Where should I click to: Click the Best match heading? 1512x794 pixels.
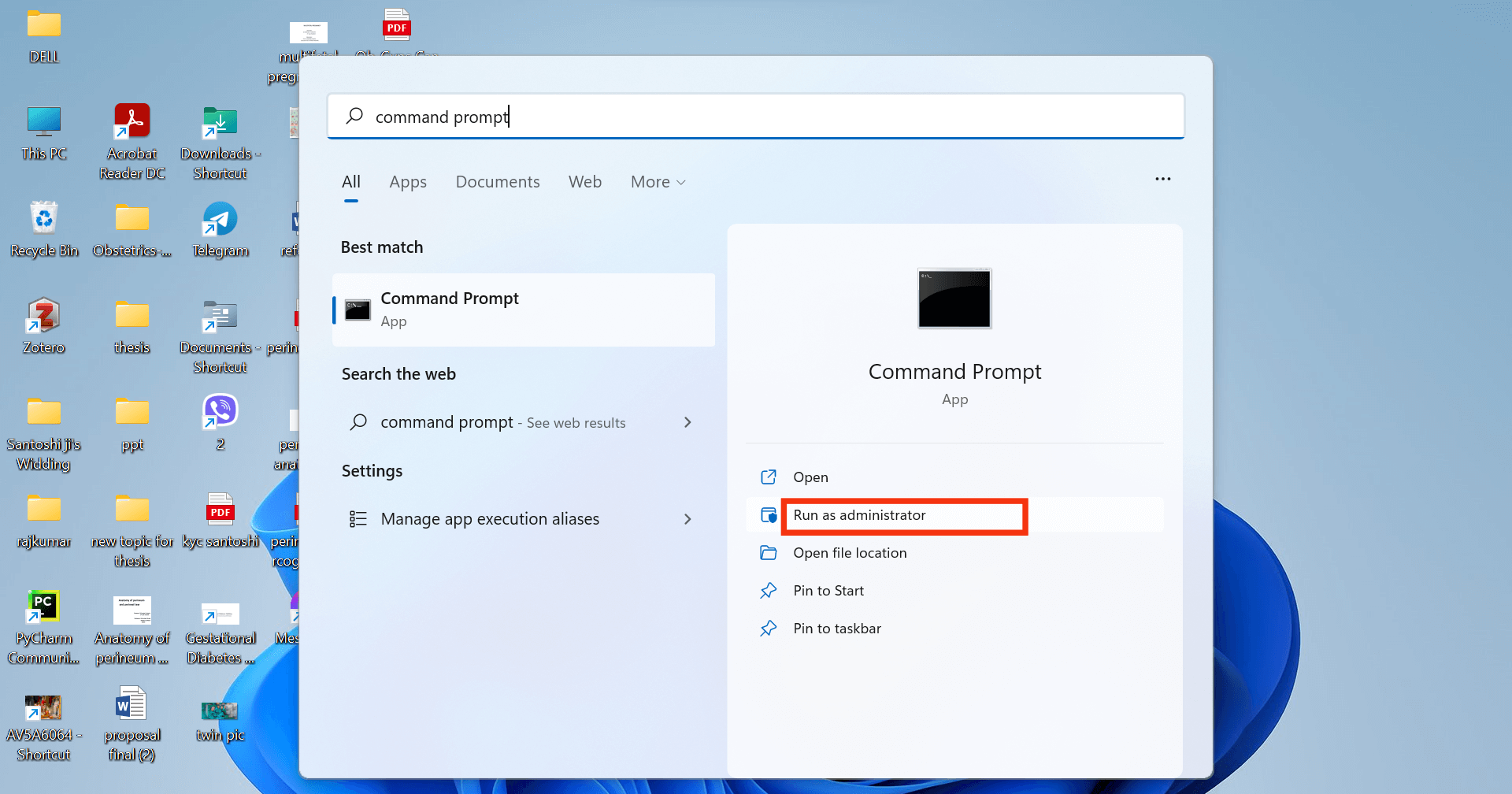pos(382,247)
